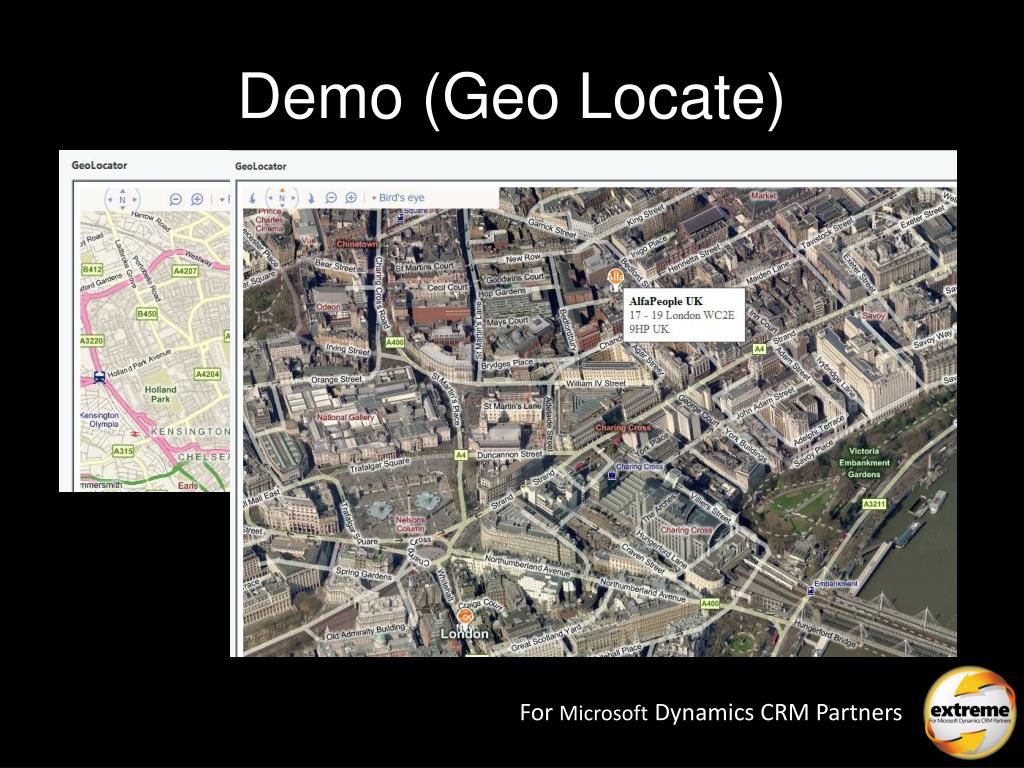Open the left map's cut-off style dropdown arrow
Image resolution: width=1024 pixels, height=768 pixels.
tap(223, 199)
